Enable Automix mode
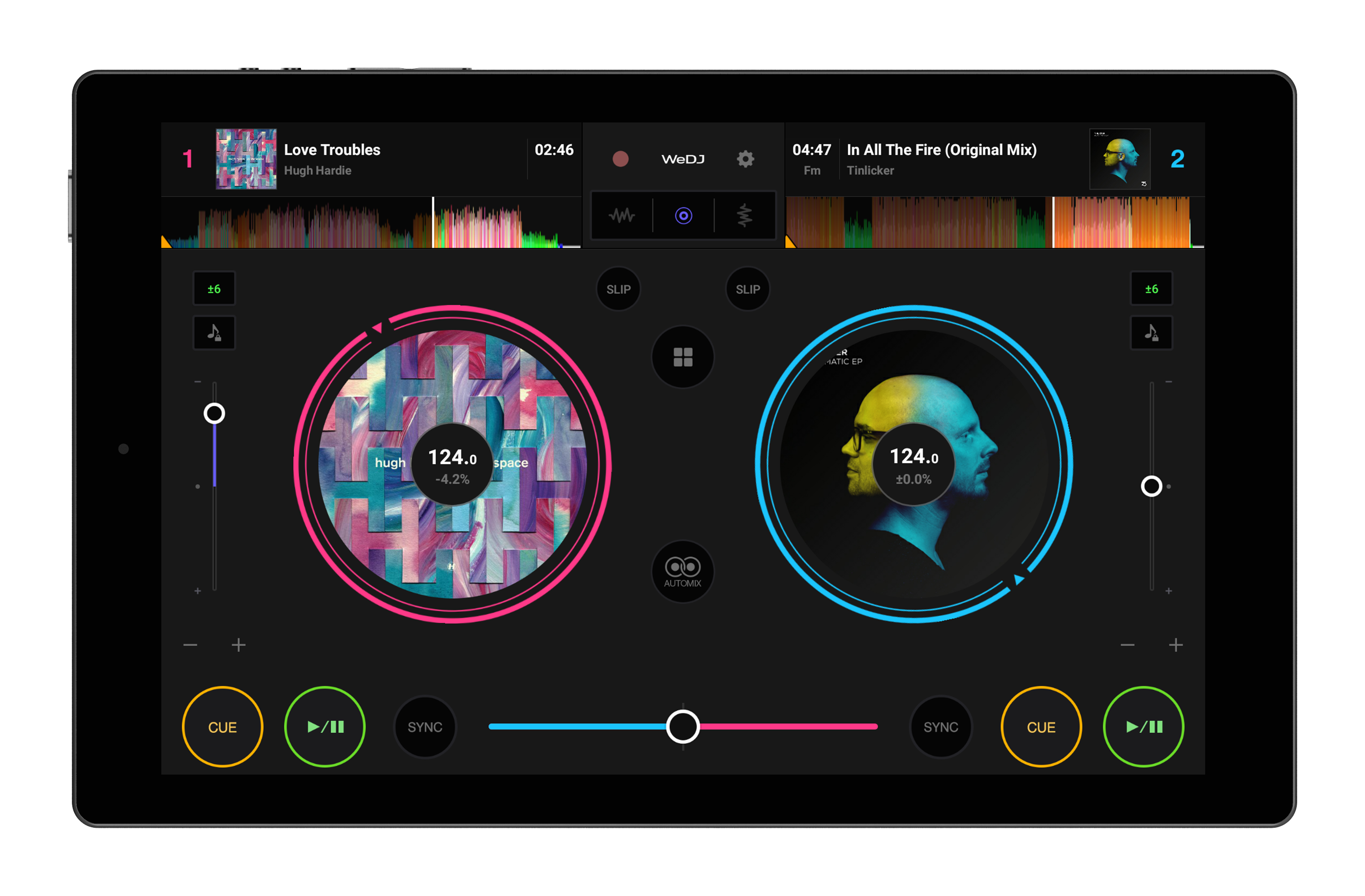 tap(682, 572)
